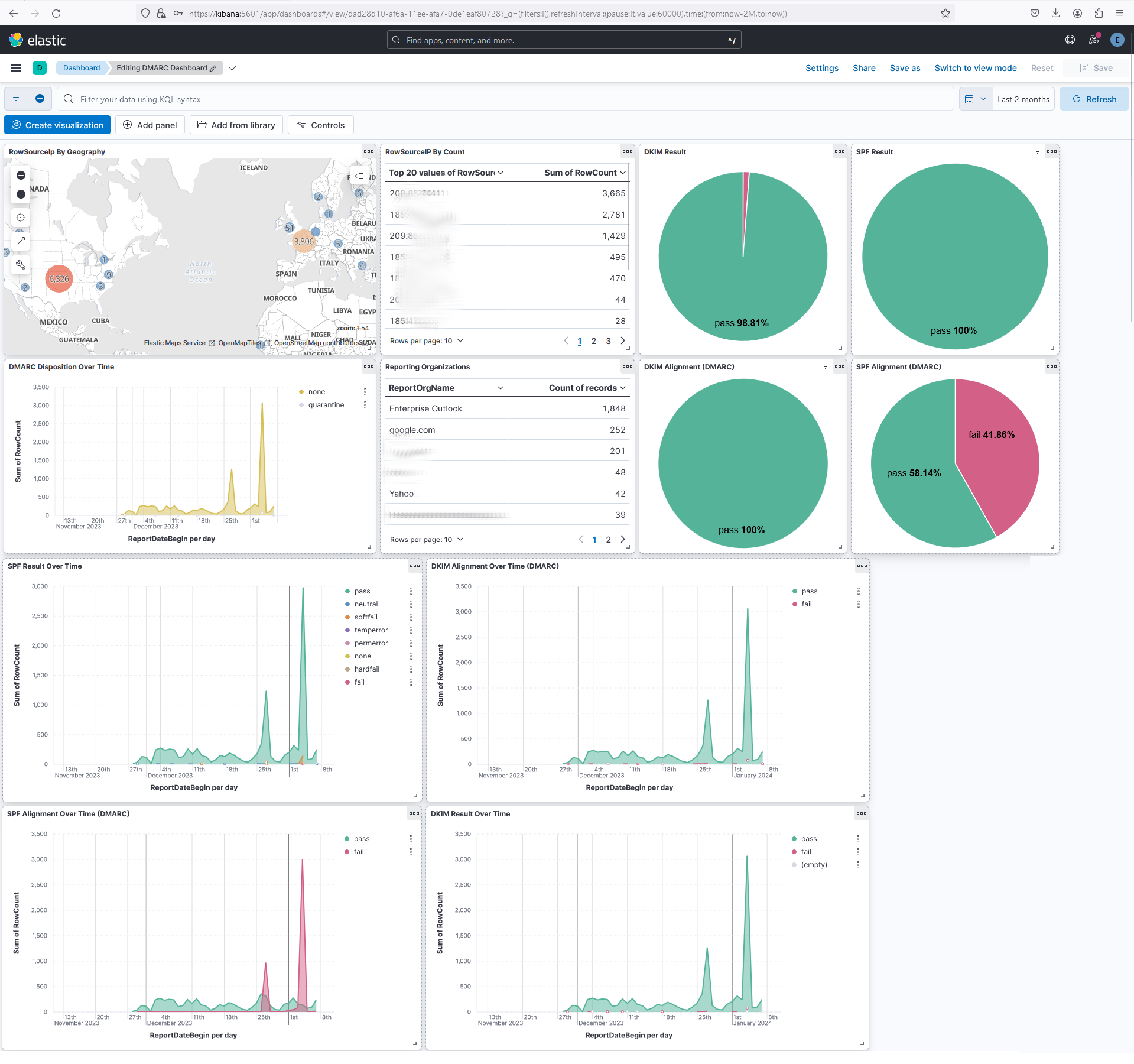Open the newsfeed notifications icon
Screen dimensions: 1134x1064
coord(1094,40)
